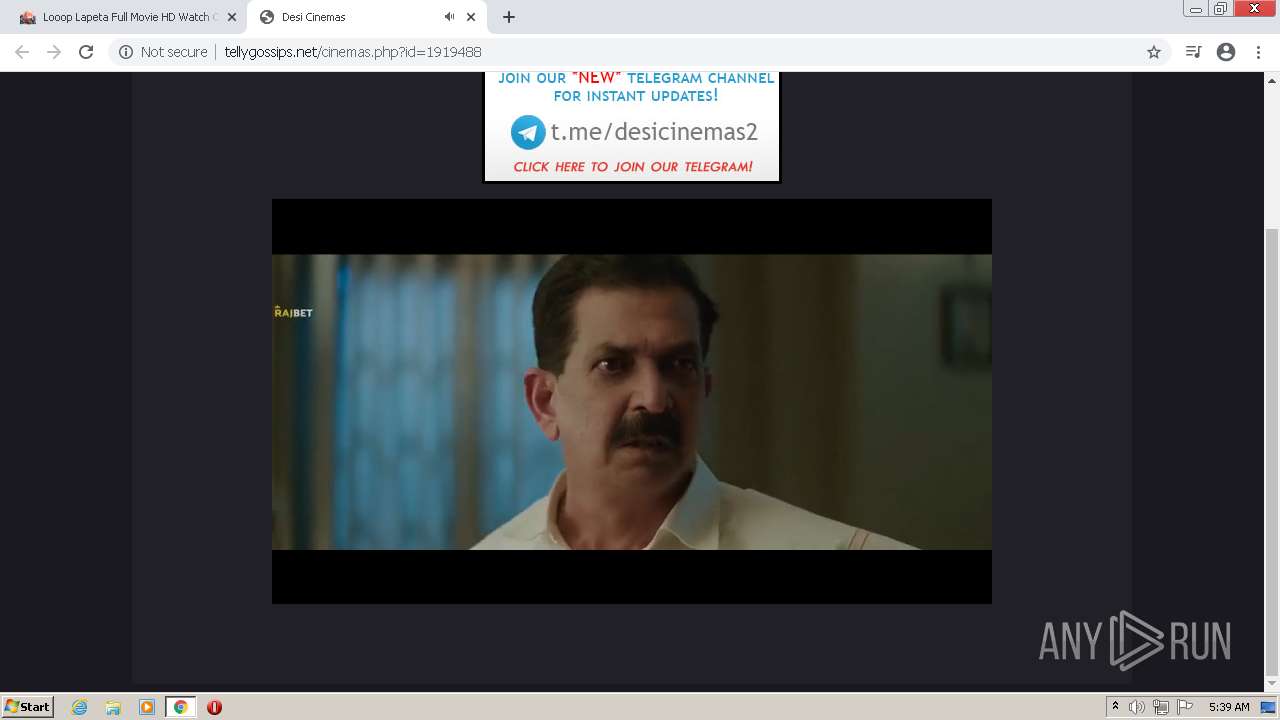Click Chrome icon in taskbar
This screenshot has width=1280, height=720.
[181, 707]
